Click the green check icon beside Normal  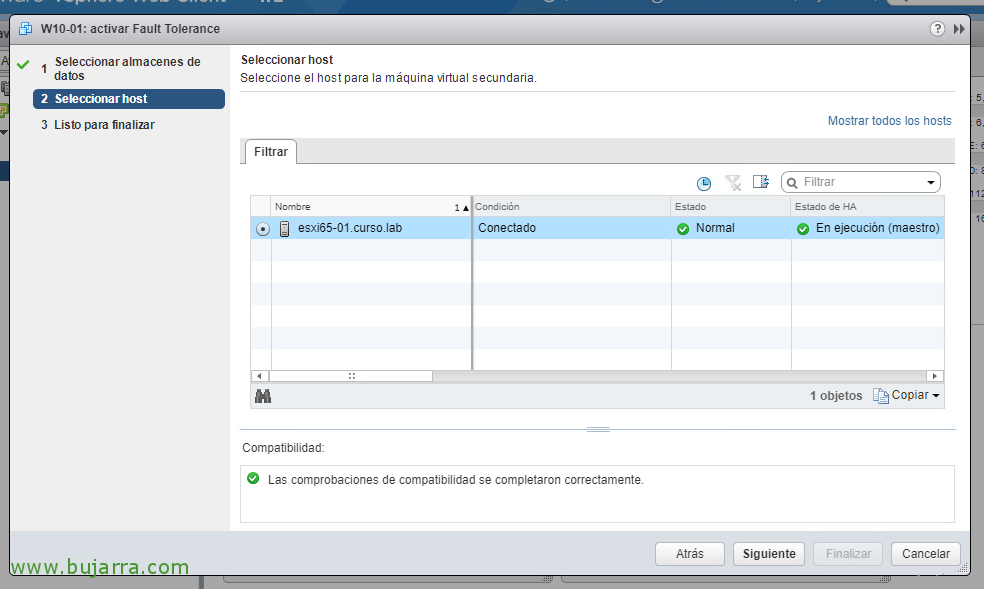683,229
